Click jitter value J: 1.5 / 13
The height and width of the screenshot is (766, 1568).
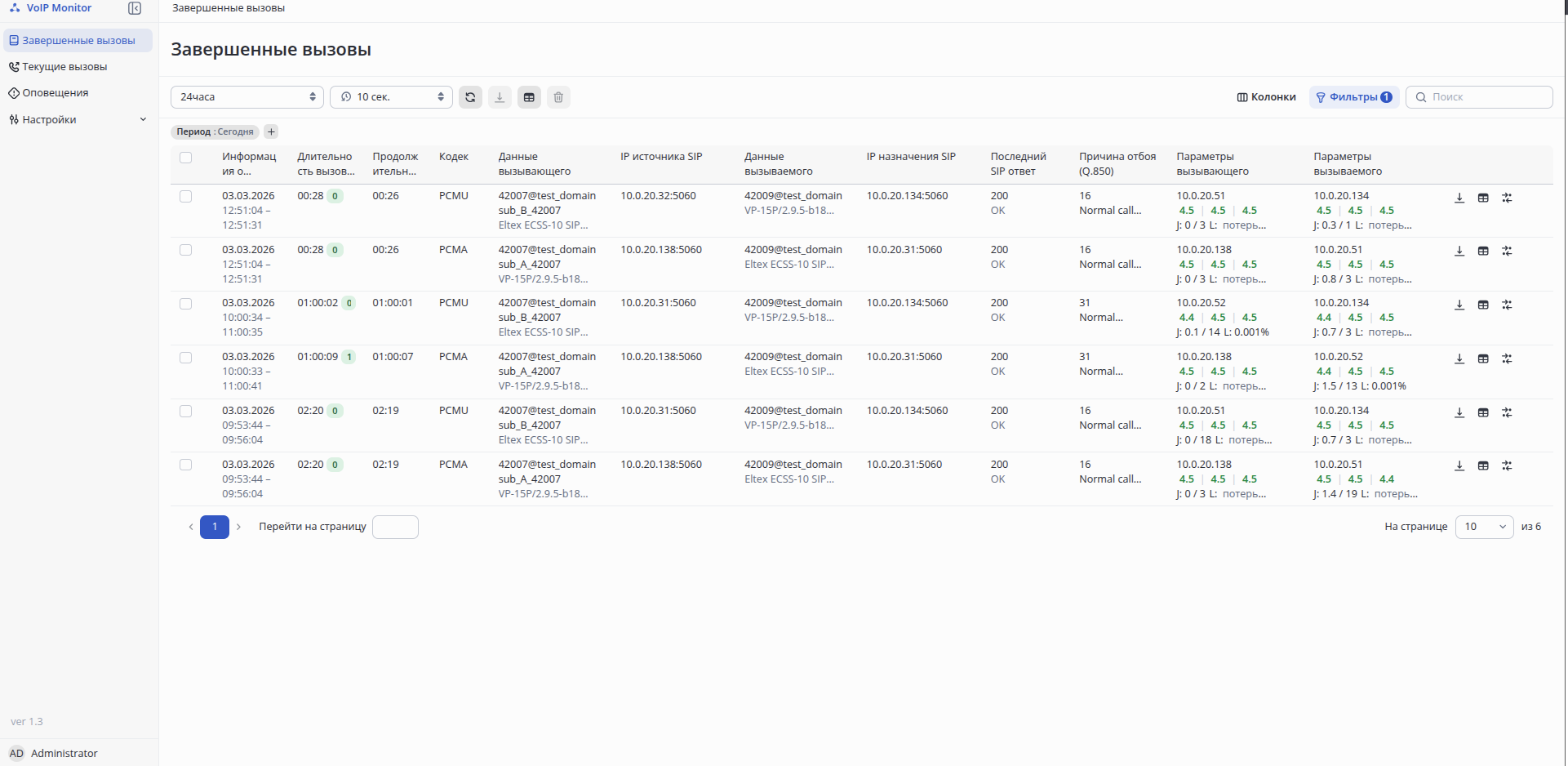tap(1335, 386)
